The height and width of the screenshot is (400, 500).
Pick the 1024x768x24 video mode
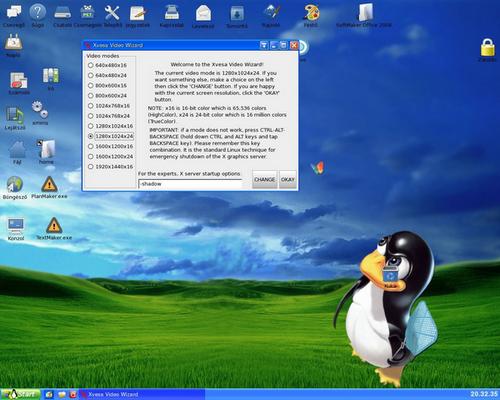(109, 116)
